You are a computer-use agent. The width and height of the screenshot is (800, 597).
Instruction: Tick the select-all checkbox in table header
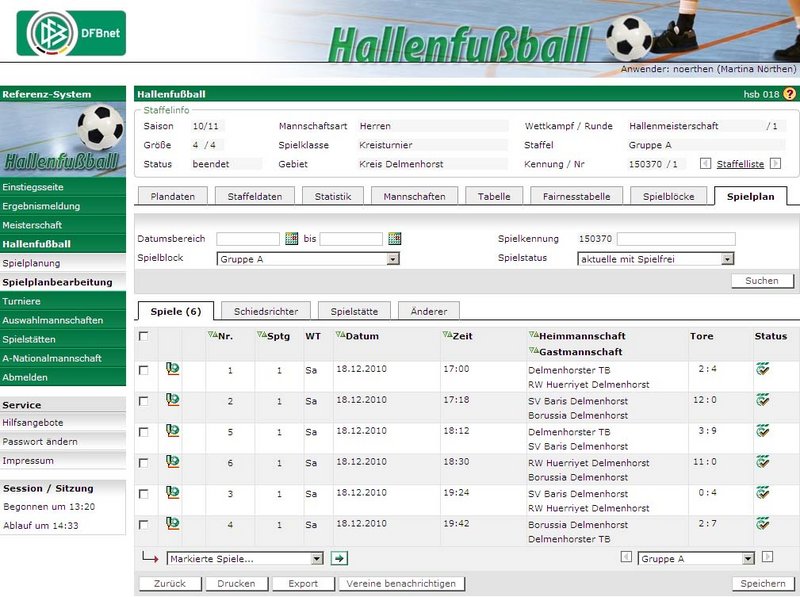[144, 336]
